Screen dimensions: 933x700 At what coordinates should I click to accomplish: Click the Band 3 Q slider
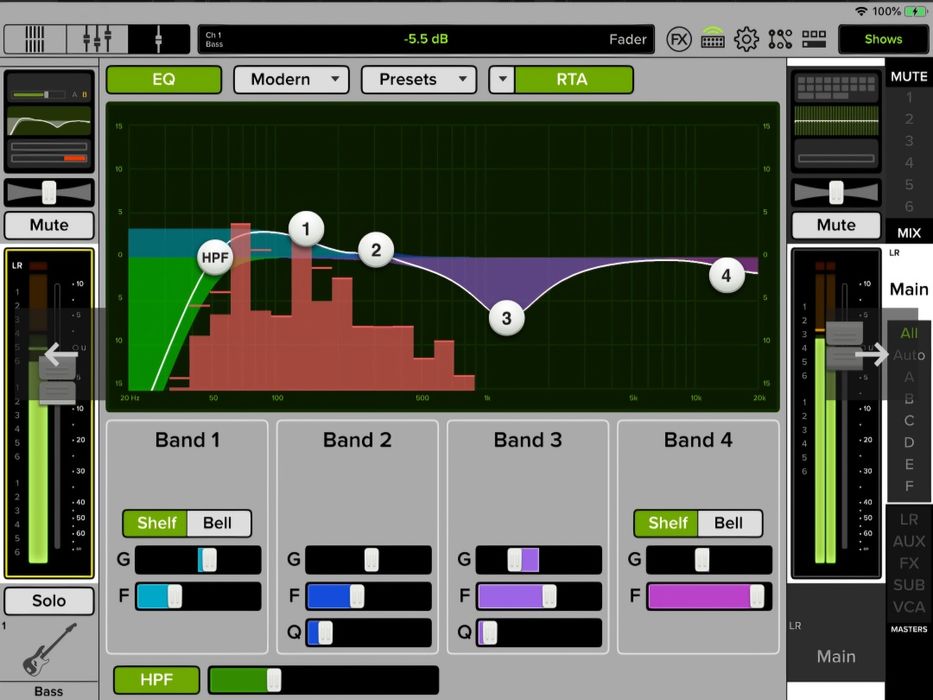(538, 632)
